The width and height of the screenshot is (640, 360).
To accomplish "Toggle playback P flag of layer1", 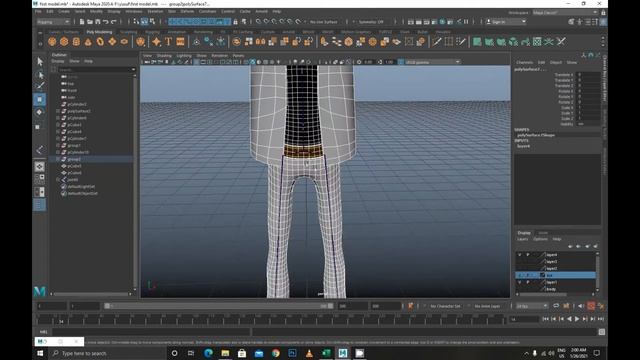I will point(528,282).
